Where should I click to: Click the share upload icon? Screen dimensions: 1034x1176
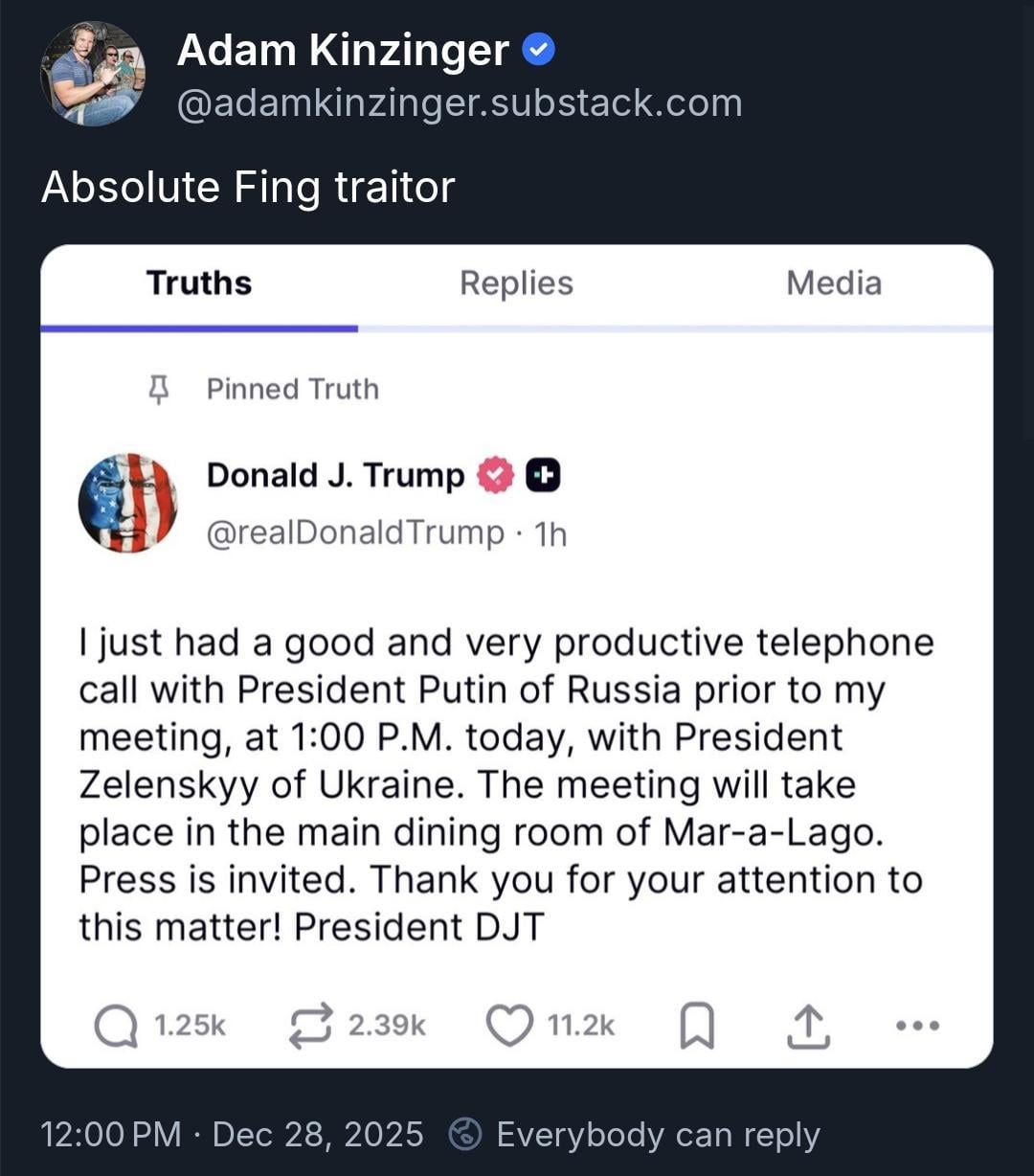point(807,1026)
